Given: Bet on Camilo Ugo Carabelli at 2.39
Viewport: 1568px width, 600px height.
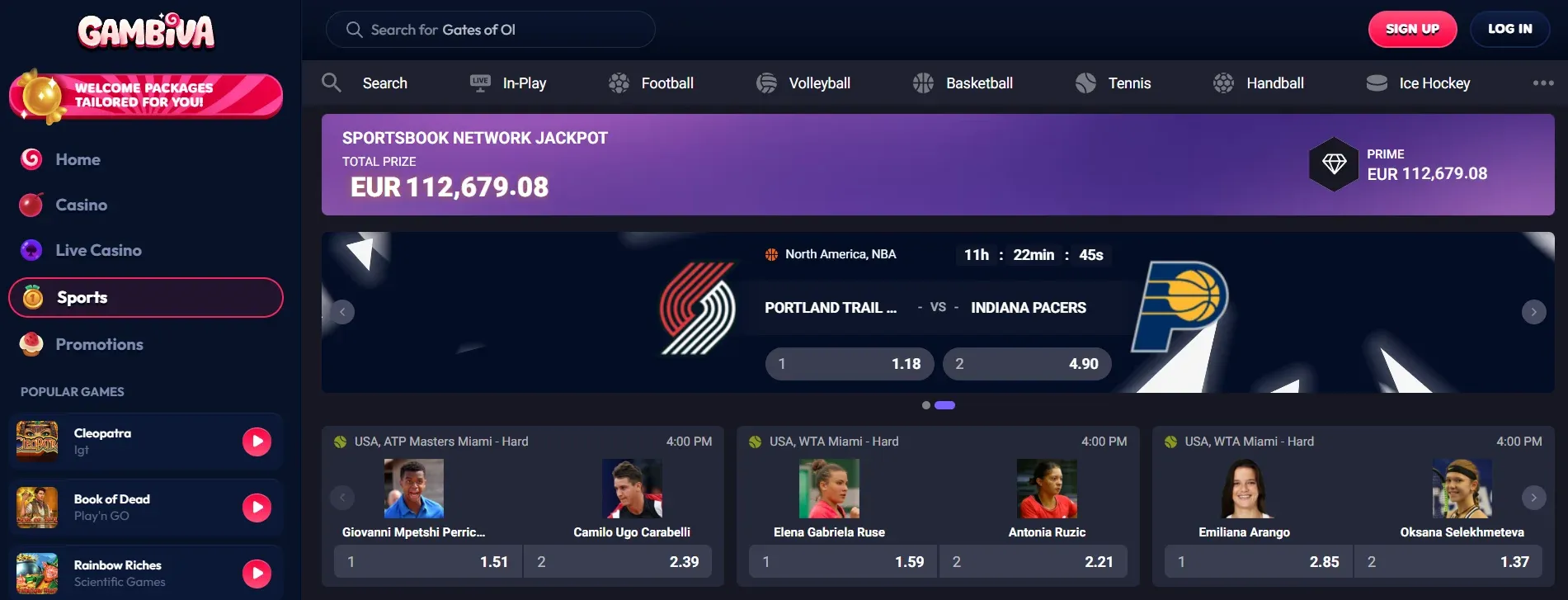Looking at the screenshot, I should tap(618, 562).
